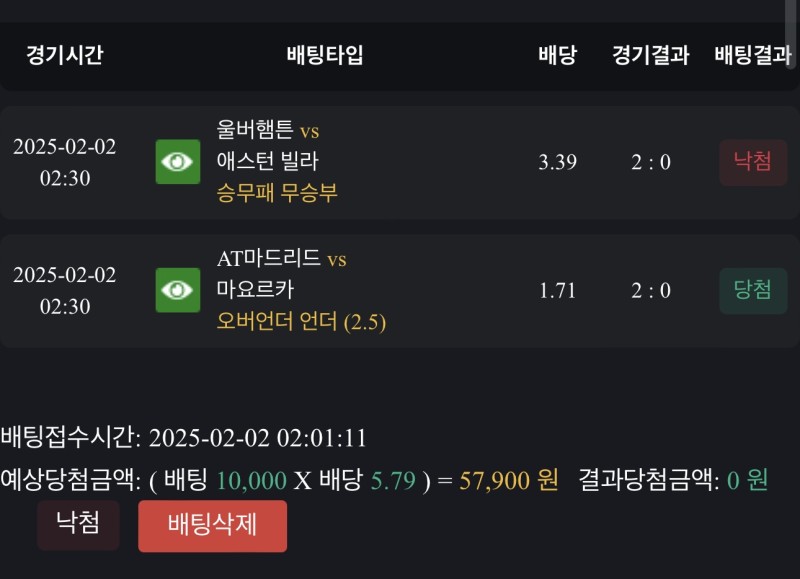This screenshot has width=800, height=579.
Task: Click the 낙첨 result badge in the 울버햄튼 row
Action: pyautogui.click(x=753, y=162)
